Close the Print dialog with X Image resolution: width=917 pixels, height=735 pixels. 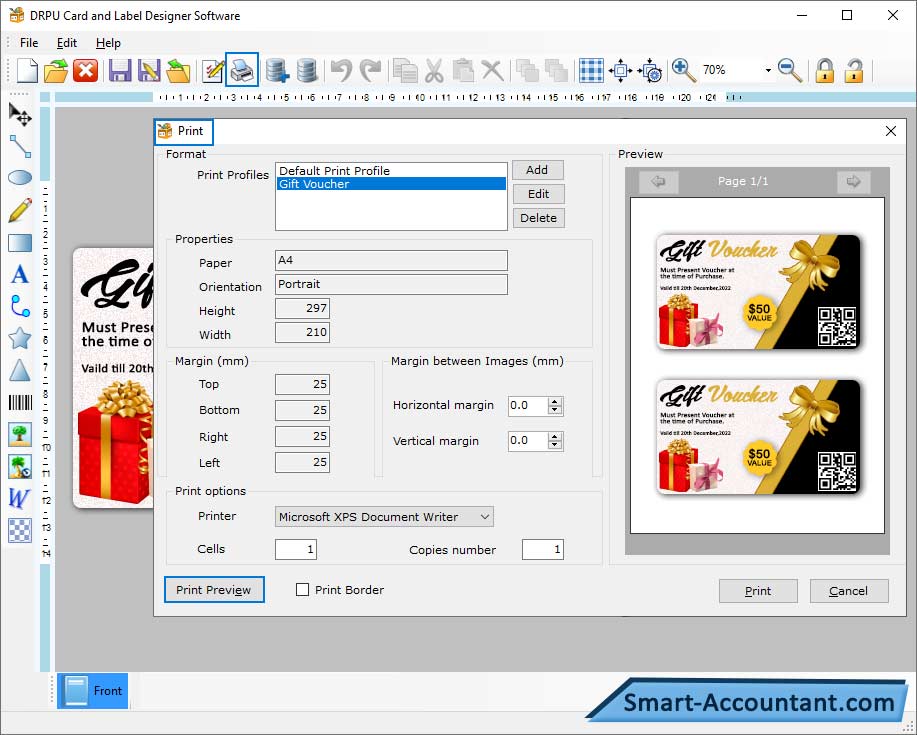(x=890, y=131)
